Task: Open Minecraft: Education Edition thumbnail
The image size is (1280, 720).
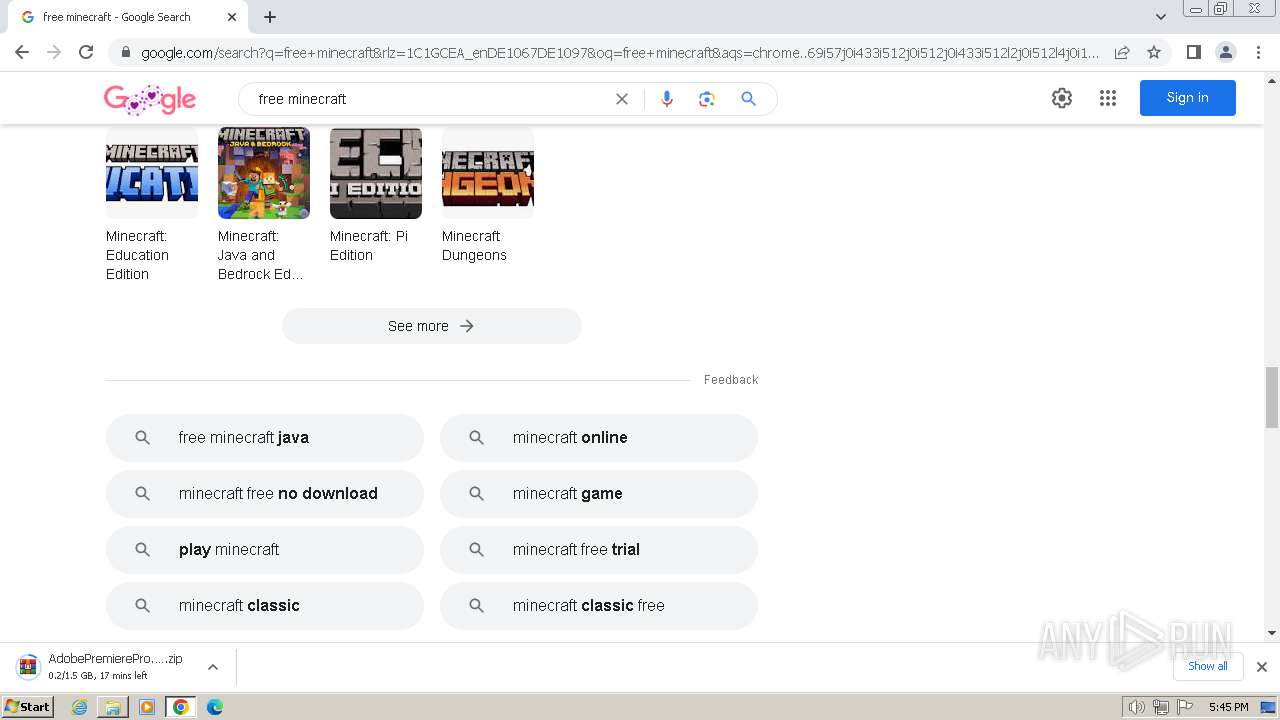Action: 152,173
